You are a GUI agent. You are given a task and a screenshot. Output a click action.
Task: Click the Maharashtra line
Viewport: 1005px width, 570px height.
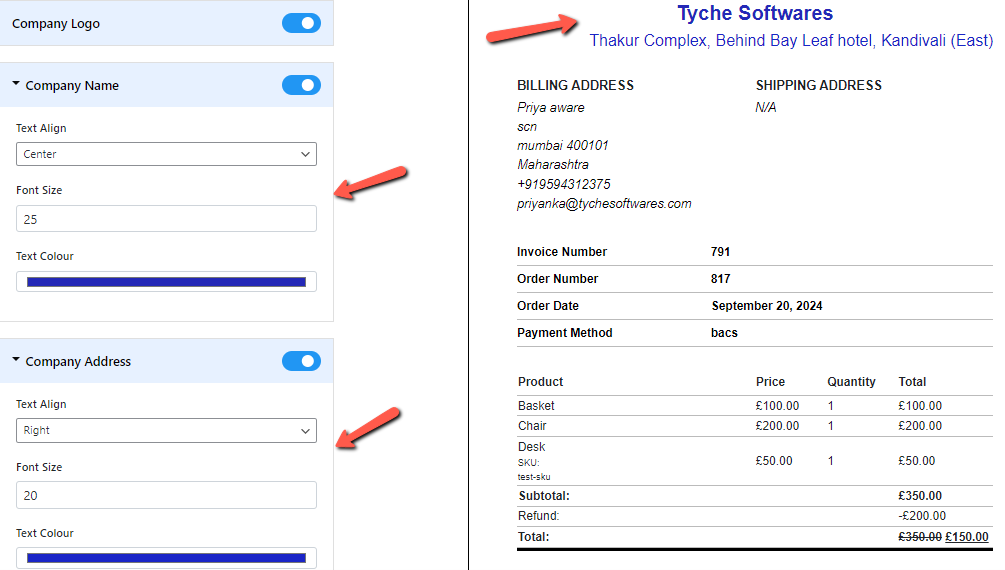pyautogui.click(x=552, y=165)
